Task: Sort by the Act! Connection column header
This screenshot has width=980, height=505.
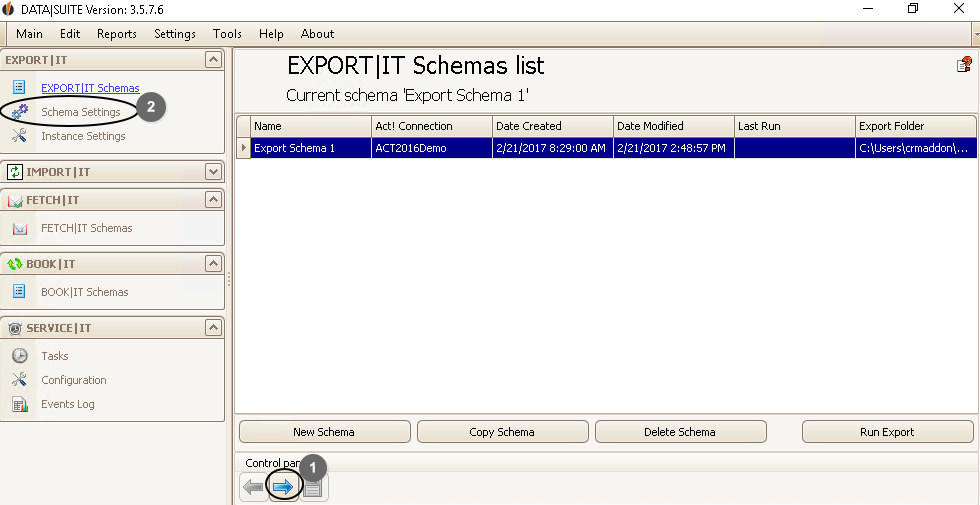Action: (432, 126)
